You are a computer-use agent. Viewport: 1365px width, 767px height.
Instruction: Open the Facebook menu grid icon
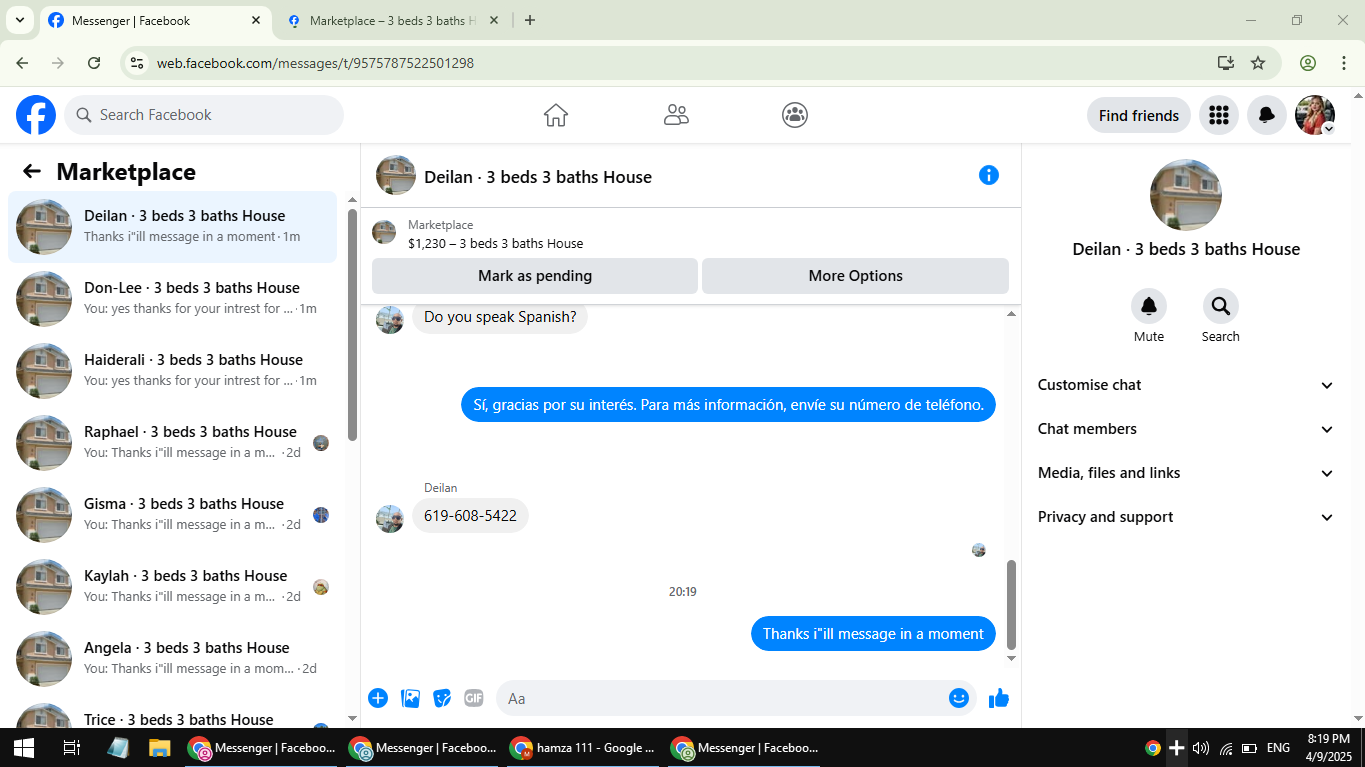click(x=1218, y=115)
